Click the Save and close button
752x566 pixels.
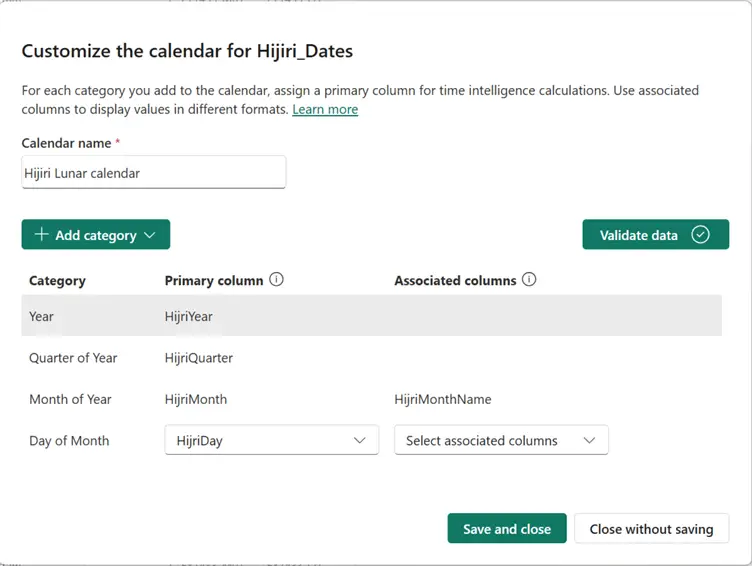click(x=507, y=529)
